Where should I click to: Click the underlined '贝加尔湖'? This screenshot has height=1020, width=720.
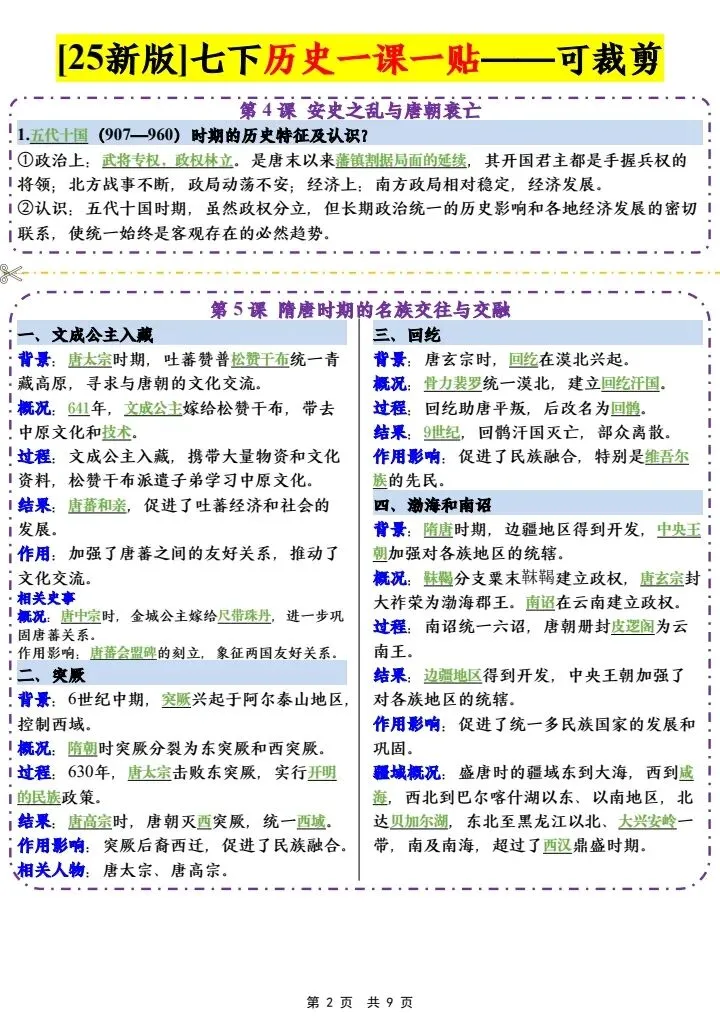coord(420,821)
